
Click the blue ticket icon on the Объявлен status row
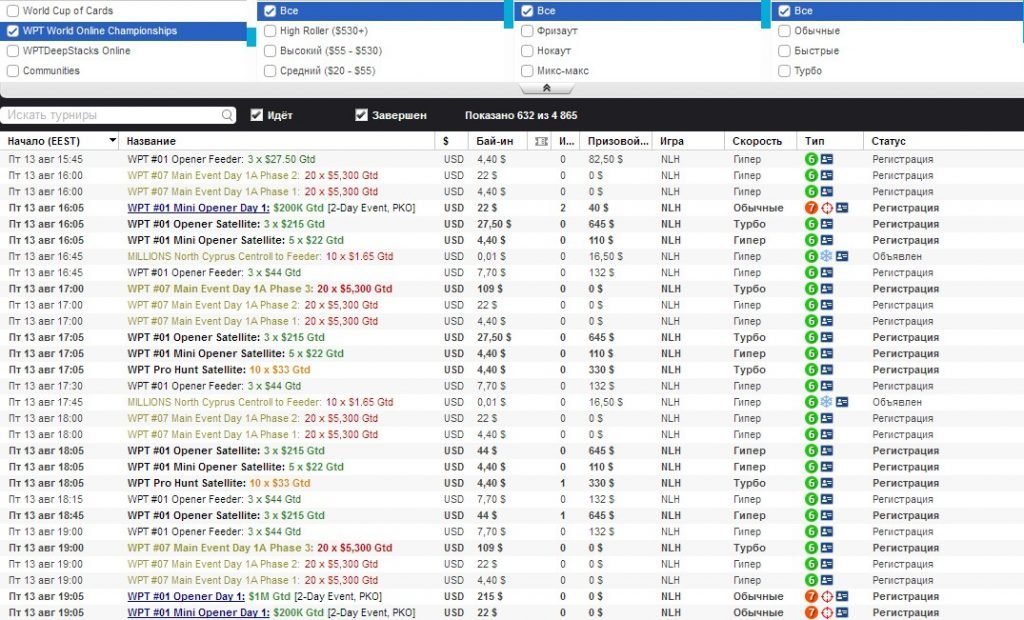tap(843, 256)
